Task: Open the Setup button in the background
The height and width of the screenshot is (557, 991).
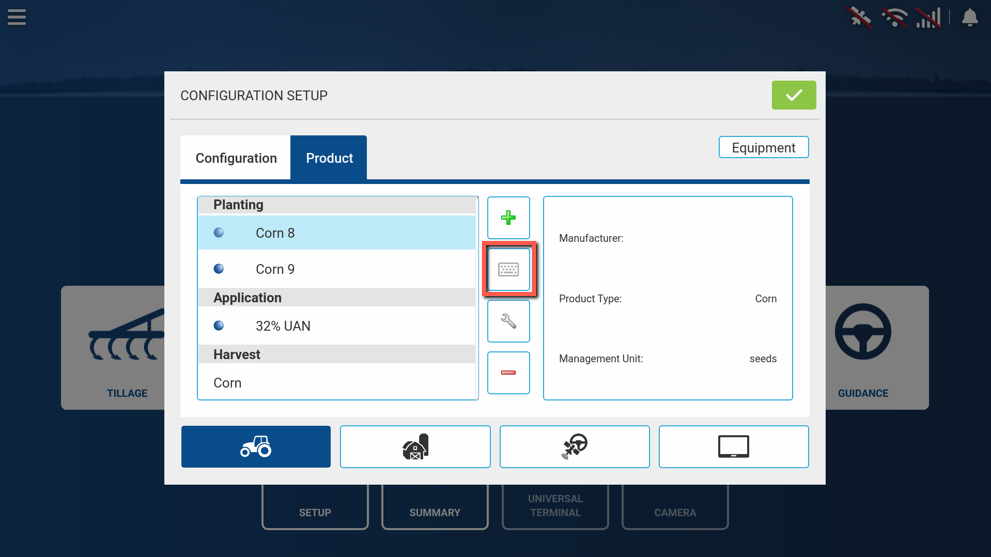Action: click(315, 507)
